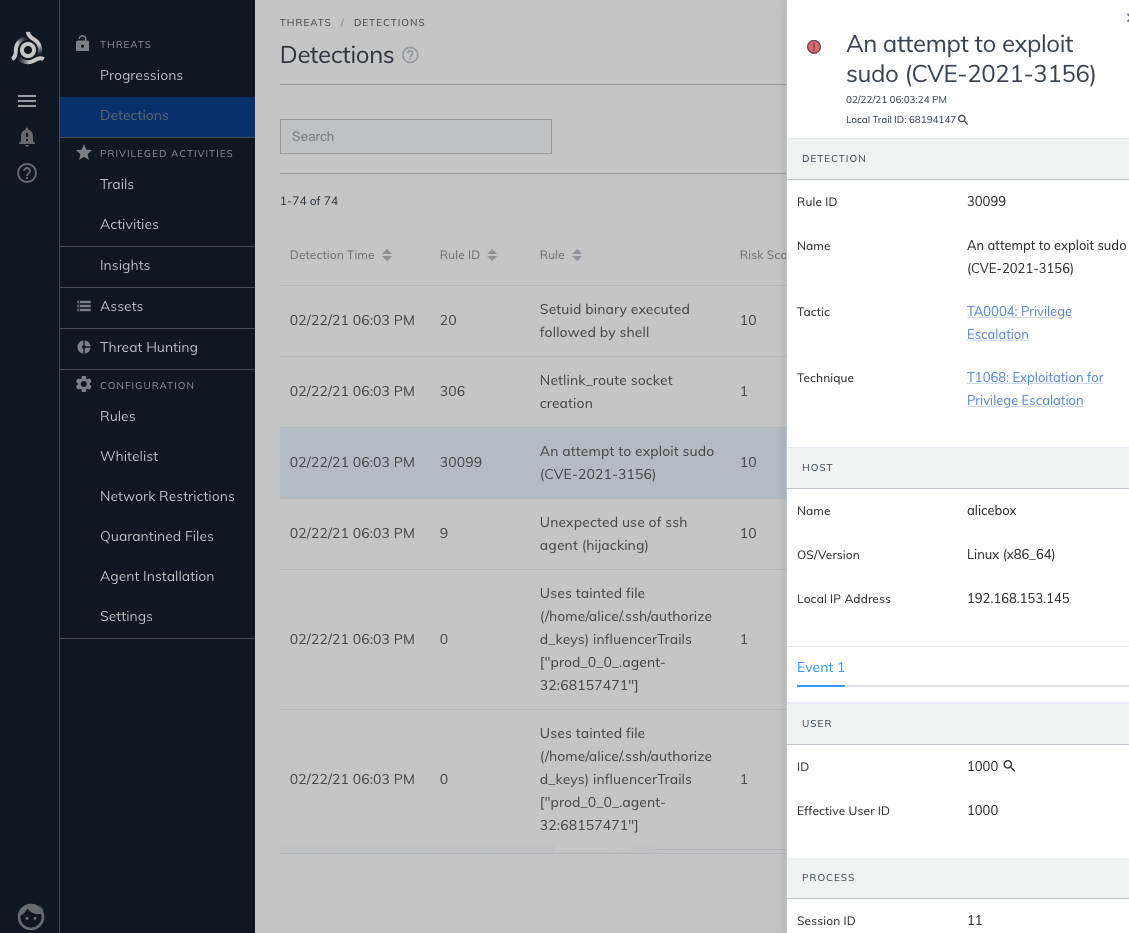Open Threat Hunting from the sidebar

[148, 347]
